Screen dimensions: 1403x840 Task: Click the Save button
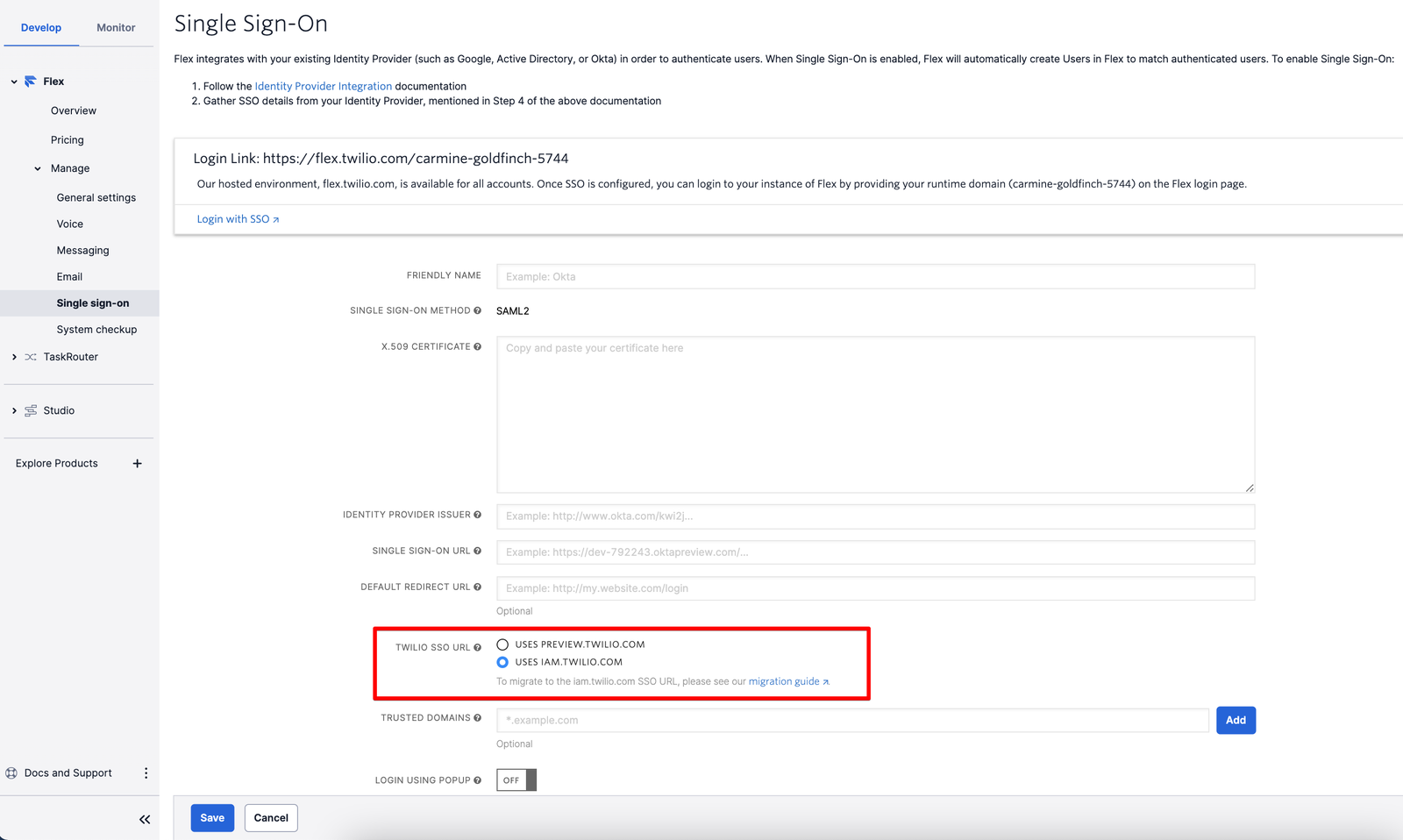211,817
